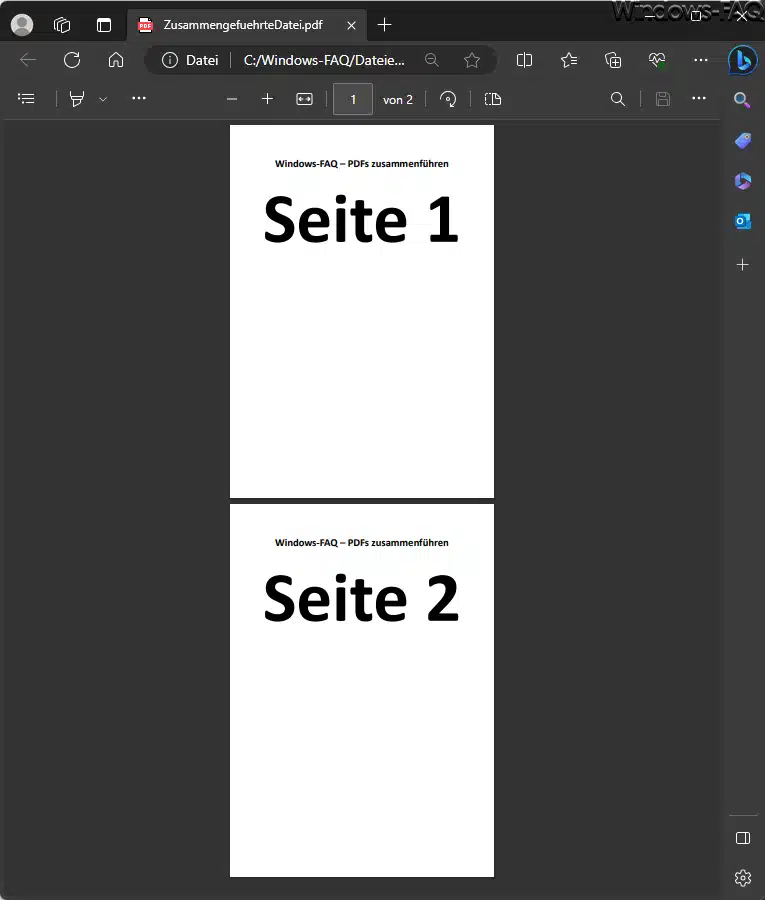Open sidebar Search icon
765x900 pixels.
(x=743, y=100)
